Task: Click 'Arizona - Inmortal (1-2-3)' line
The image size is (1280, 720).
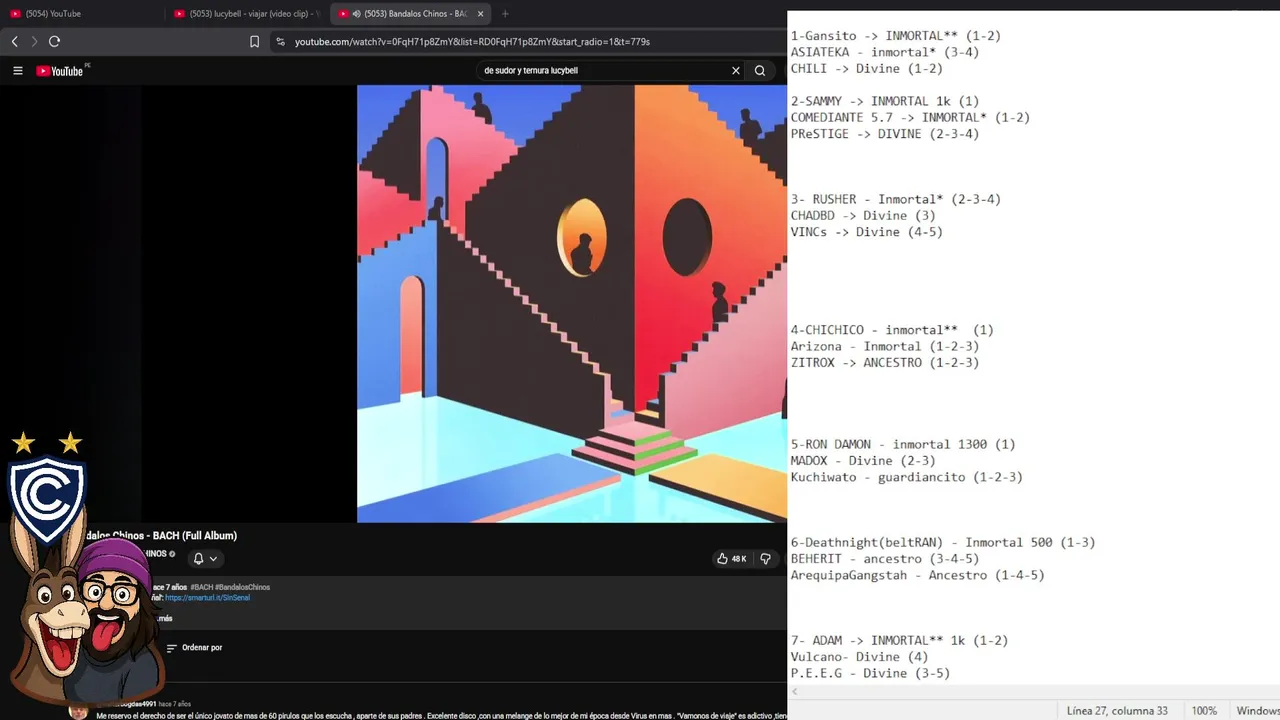Action: pyautogui.click(x=884, y=347)
